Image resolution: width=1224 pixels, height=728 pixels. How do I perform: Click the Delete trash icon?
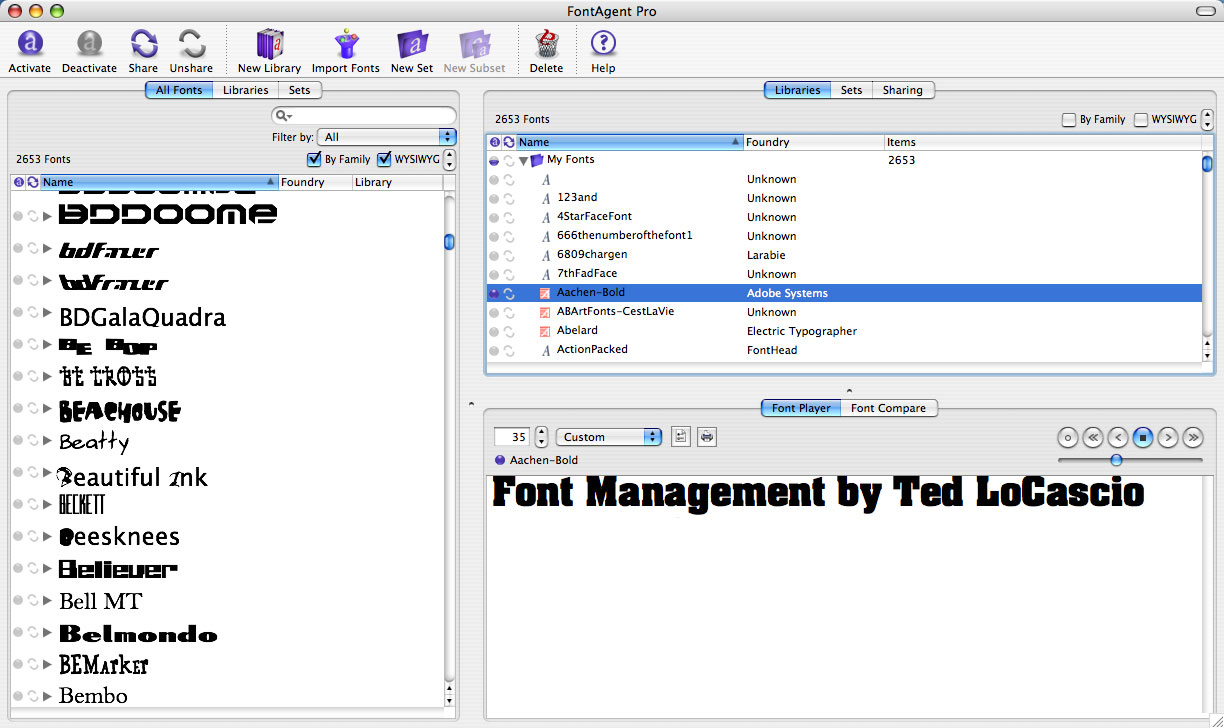(x=546, y=45)
